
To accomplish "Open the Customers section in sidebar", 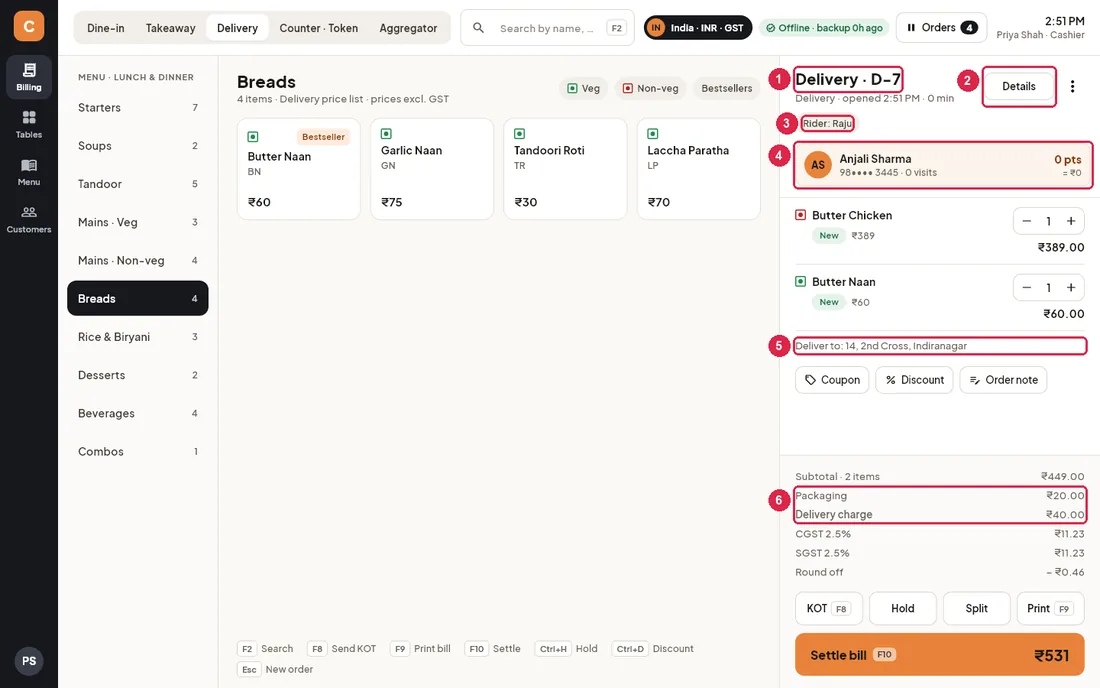I will pos(29,219).
